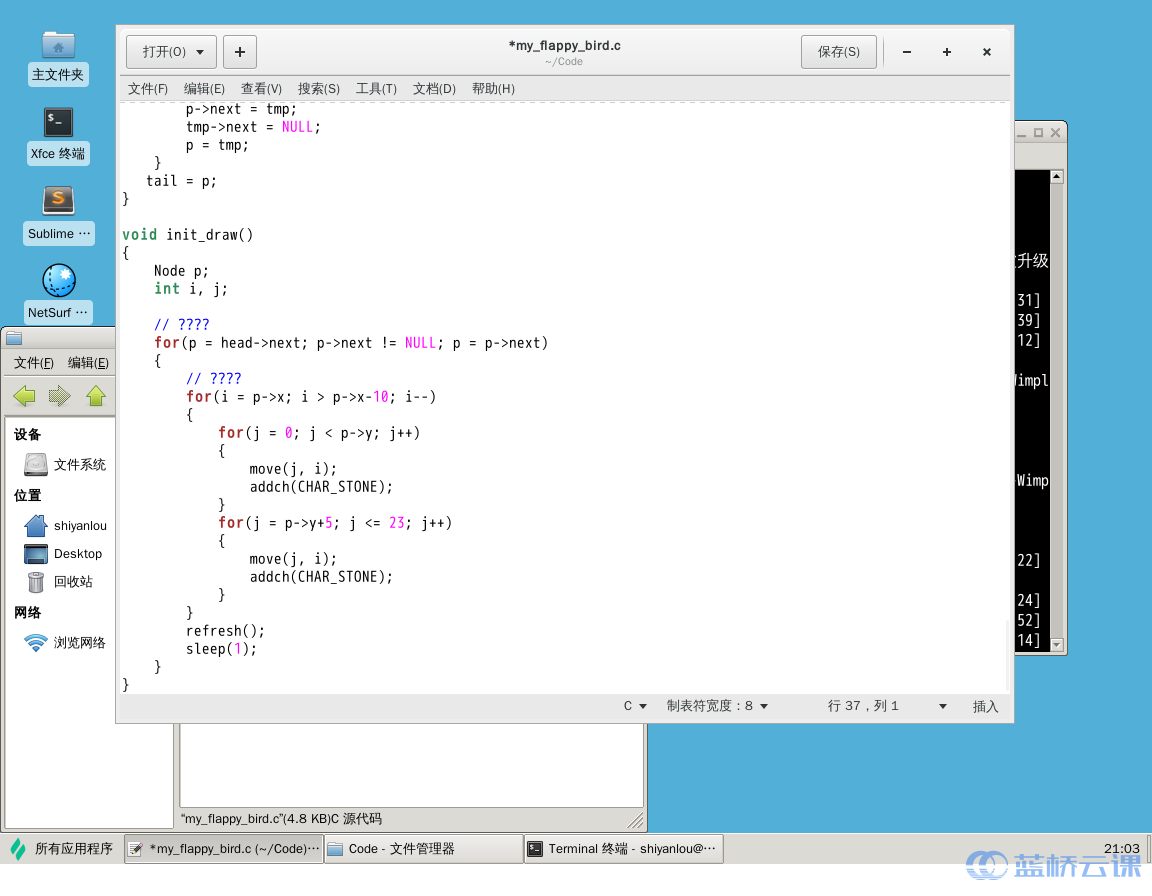Screen dimensions: 1152x896
Task: Navigate up one level with the up arrow
Action: point(96,396)
